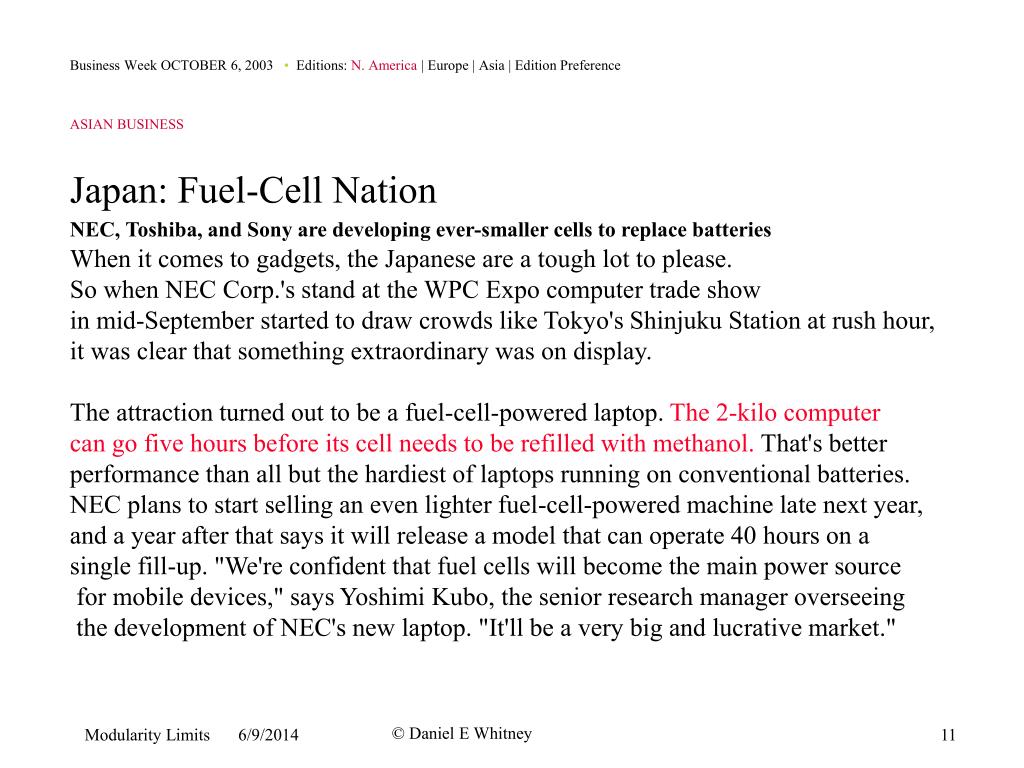Viewport: 1024px width, 768px height.
Task: Click the 'Editions:' label
Action: (321, 65)
